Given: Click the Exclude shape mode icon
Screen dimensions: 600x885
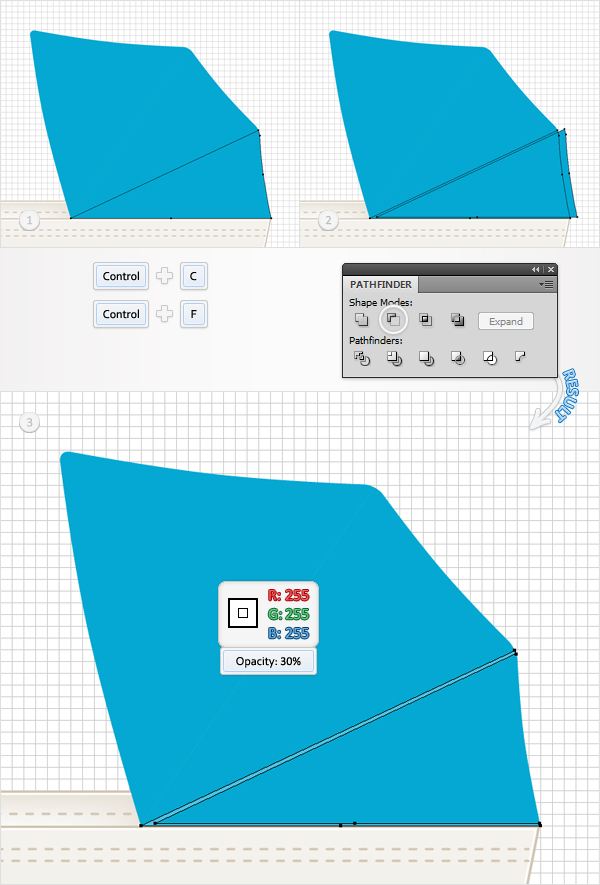Looking at the screenshot, I should (458, 320).
